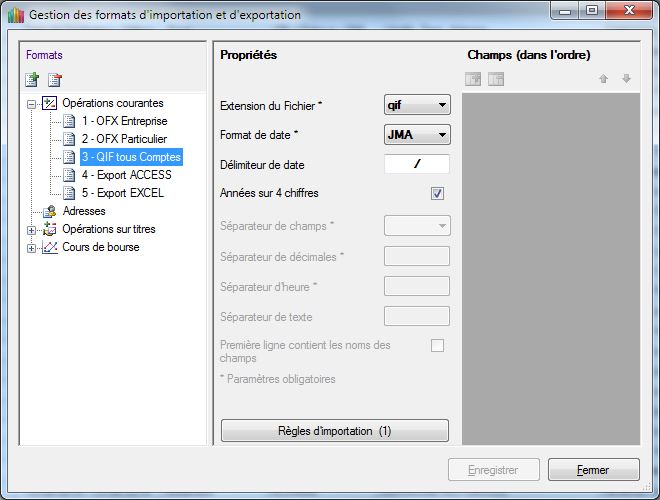
Task: Click the Délimiteur de date field
Action: [x=416, y=164]
